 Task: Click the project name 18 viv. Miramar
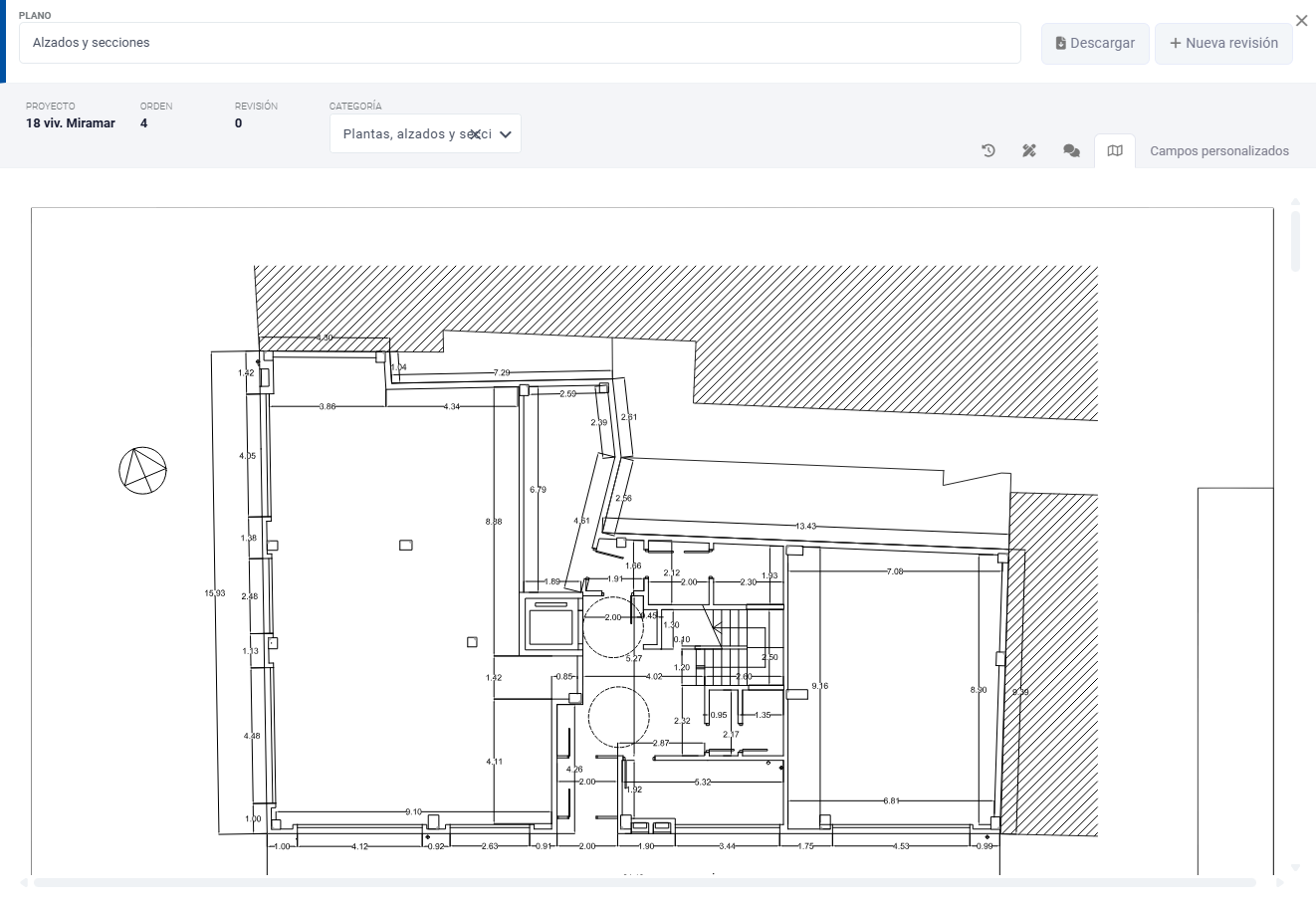[x=71, y=123]
